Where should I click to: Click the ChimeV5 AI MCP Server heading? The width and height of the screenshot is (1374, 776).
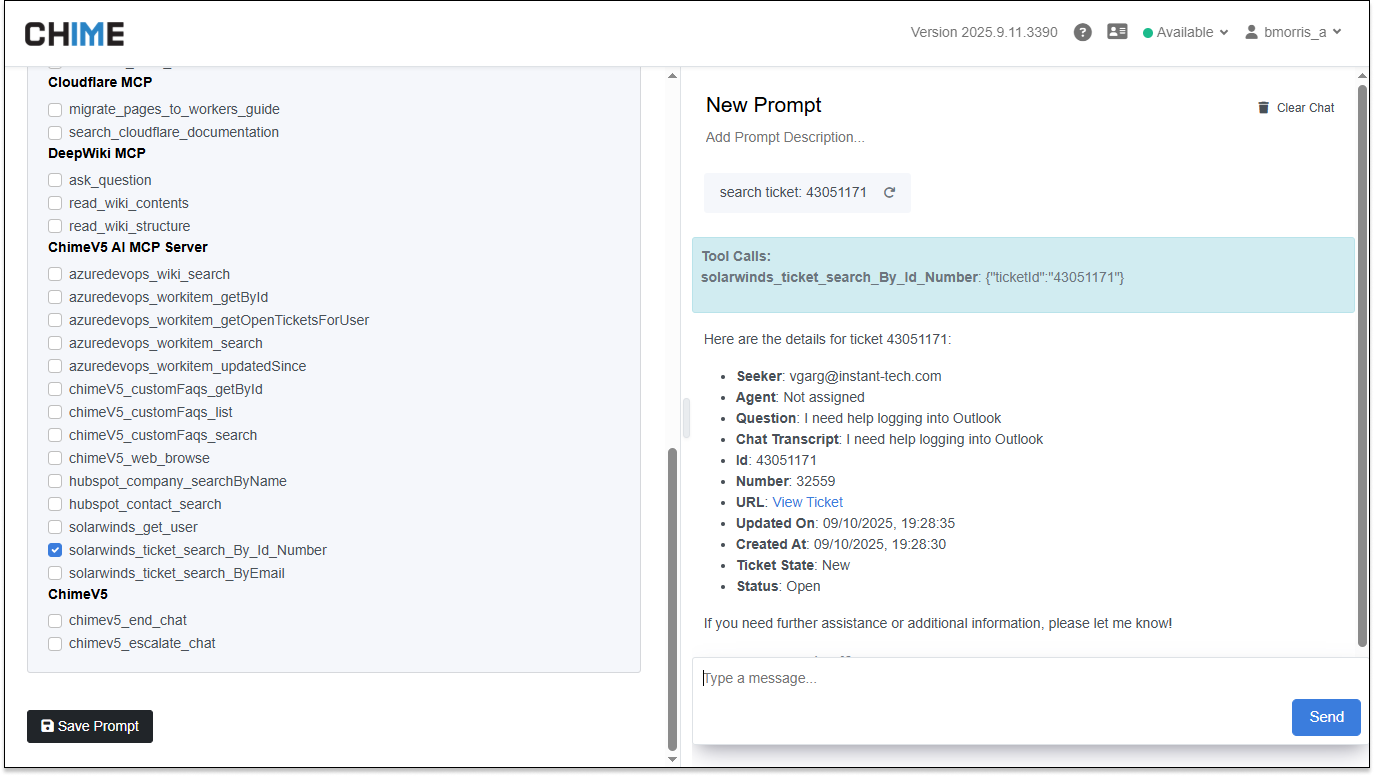click(x=128, y=247)
